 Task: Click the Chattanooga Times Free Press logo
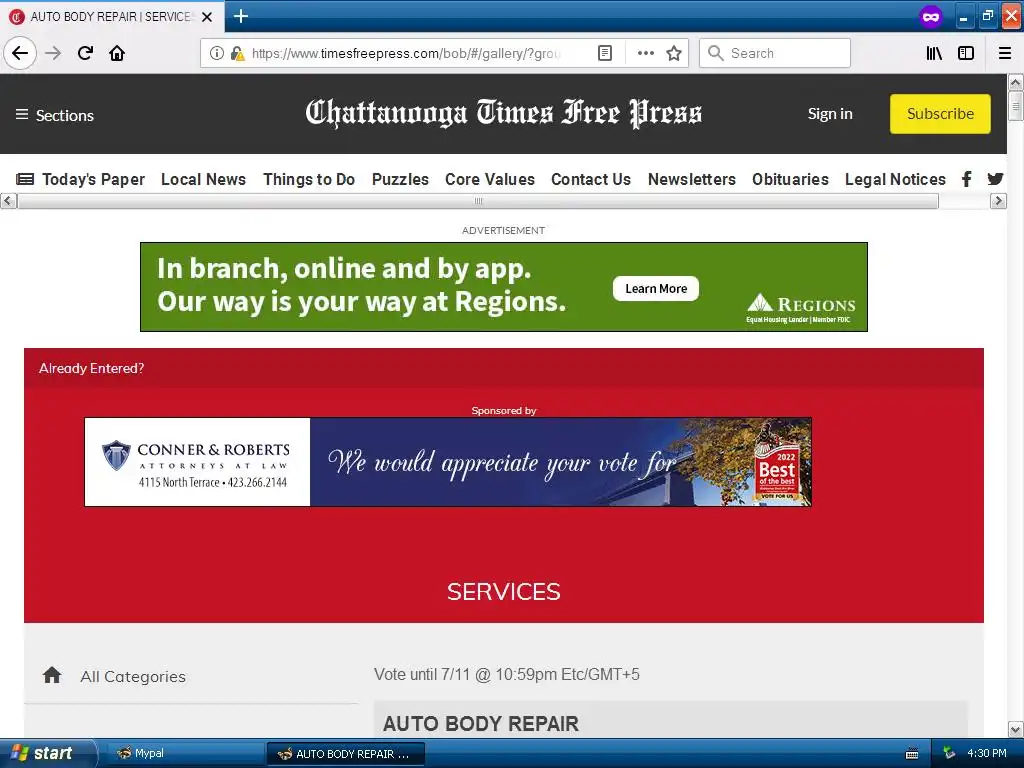pos(504,113)
